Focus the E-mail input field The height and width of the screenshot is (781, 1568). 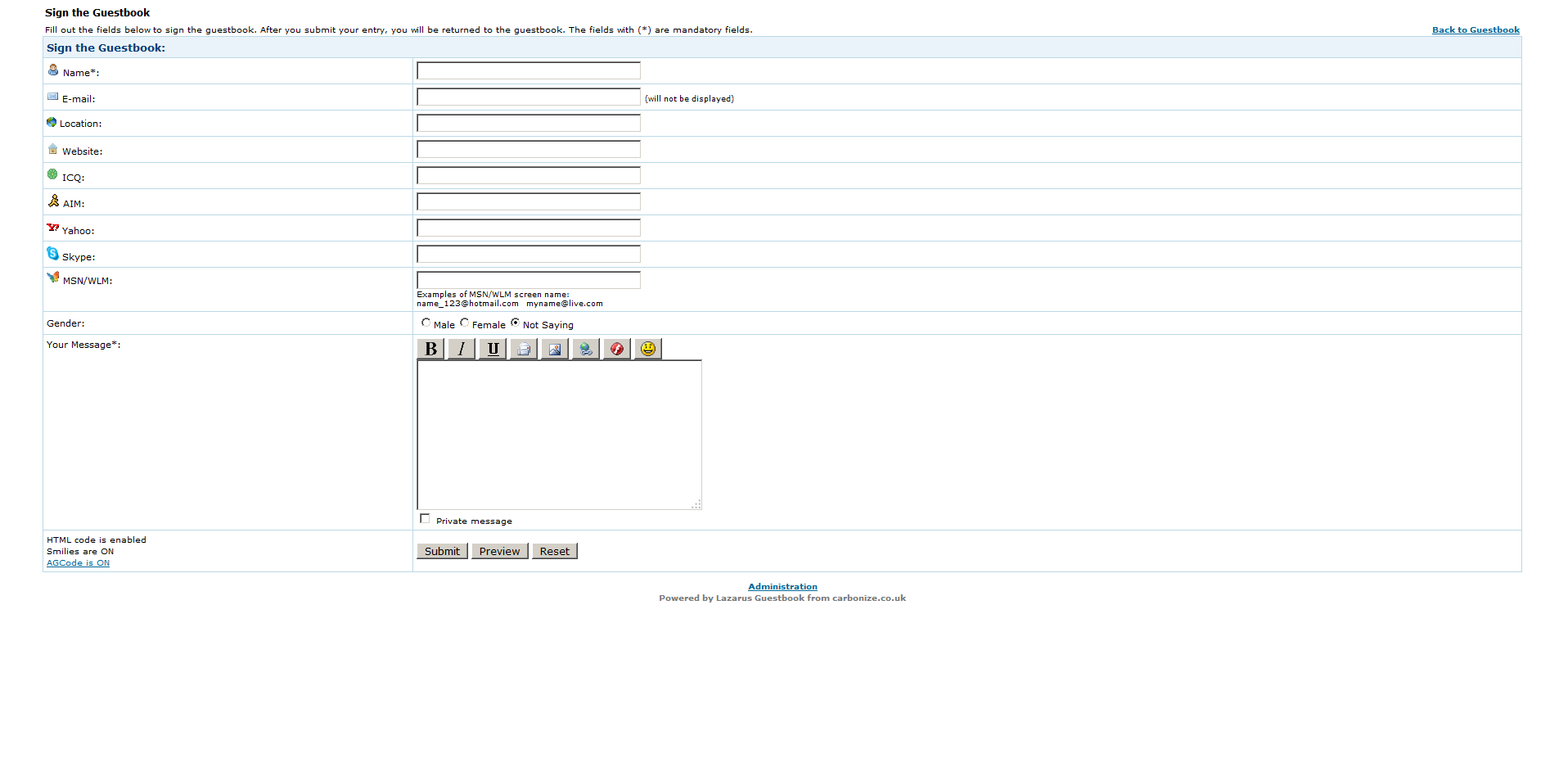coord(529,97)
